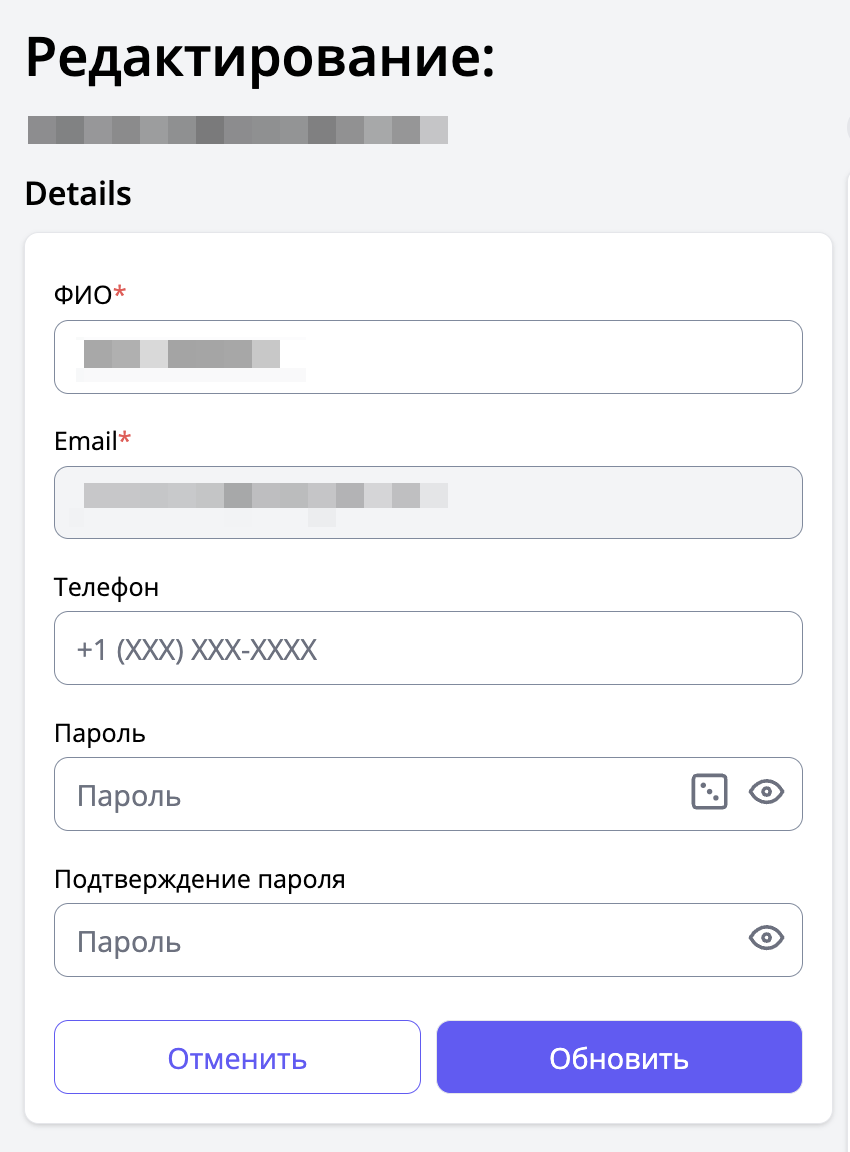
Task: Click the blurred subtitle under the page title
Action: click(237, 131)
